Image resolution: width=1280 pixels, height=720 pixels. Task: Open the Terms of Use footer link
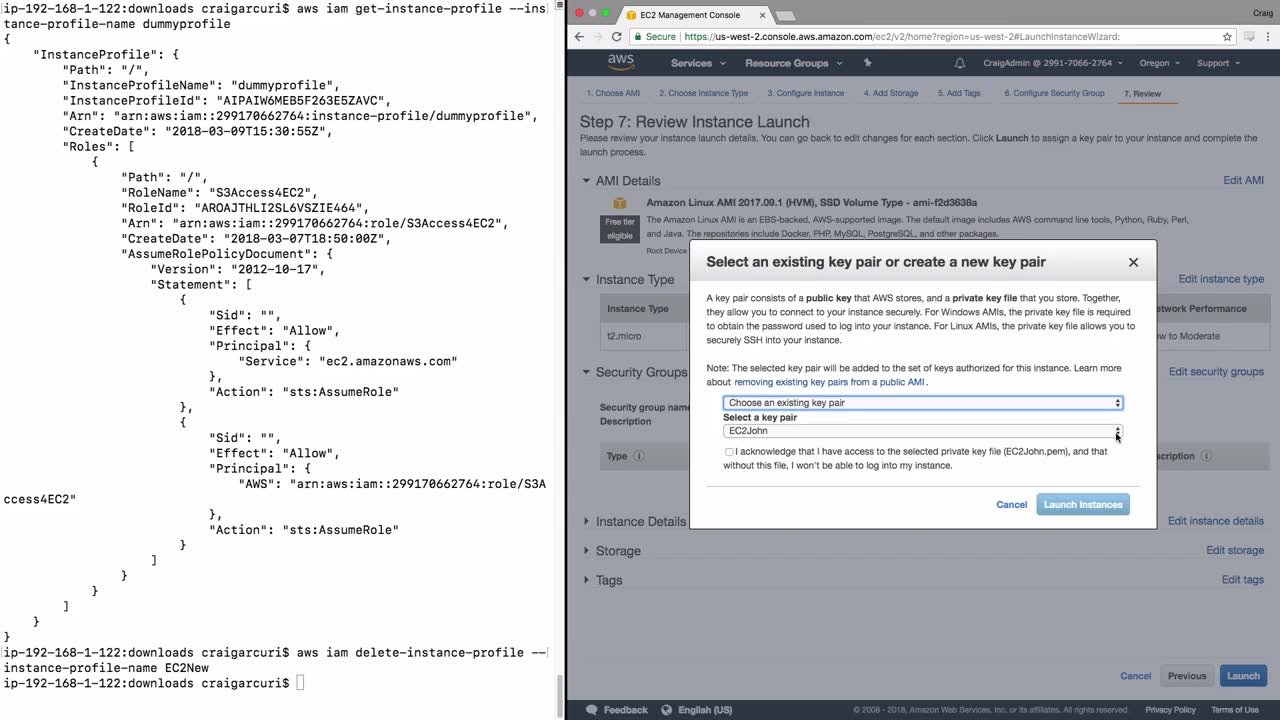point(1235,710)
